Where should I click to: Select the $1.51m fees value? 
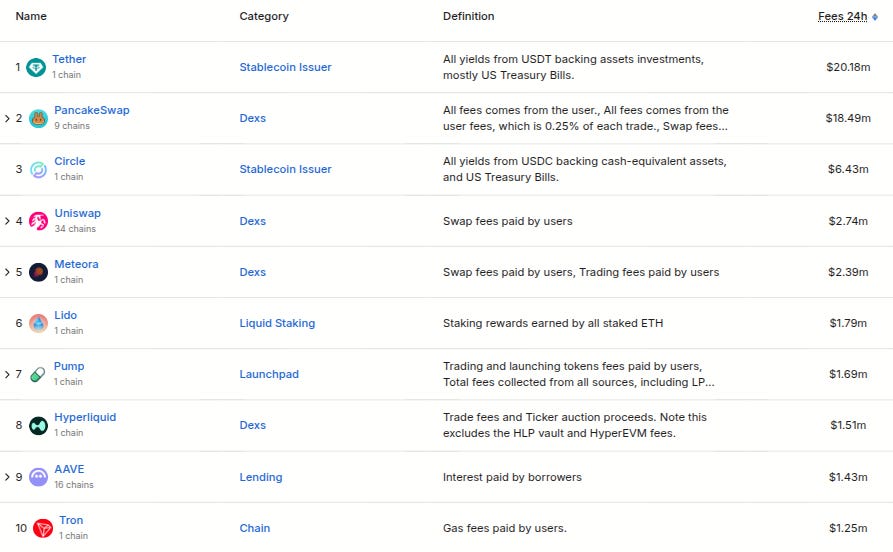[848, 425]
